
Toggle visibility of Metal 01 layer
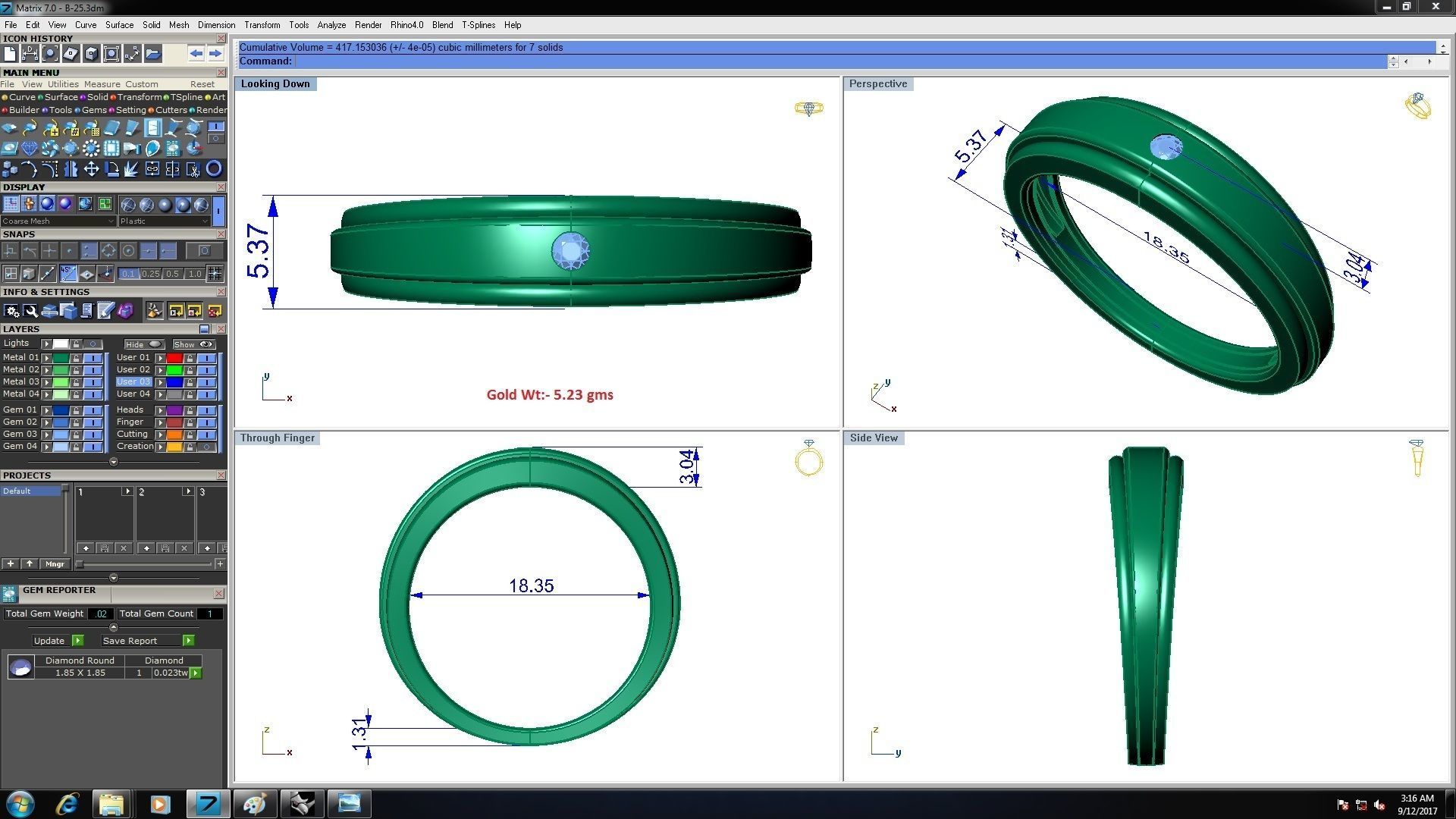(93, 358)
